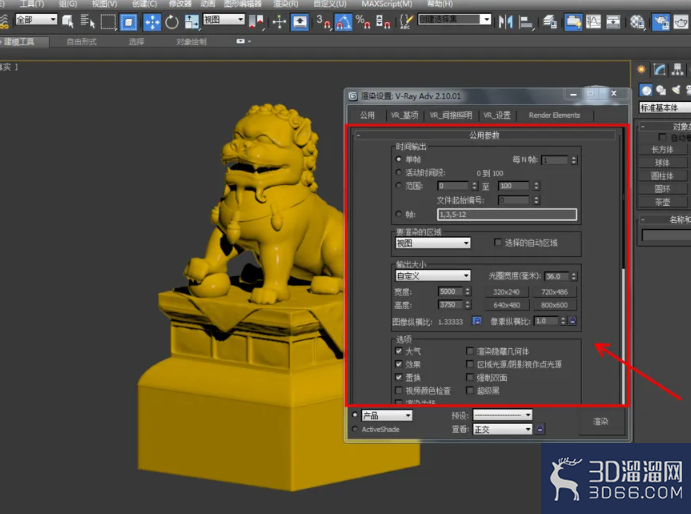Switch to the VR_设置 tab
This screenshot has width=691, height=514.
tap(497, 115)
